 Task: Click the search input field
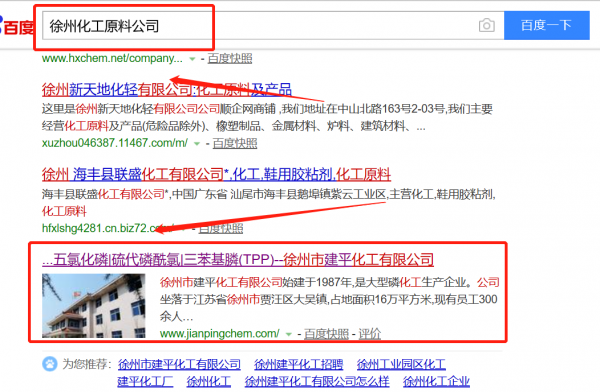259,25
